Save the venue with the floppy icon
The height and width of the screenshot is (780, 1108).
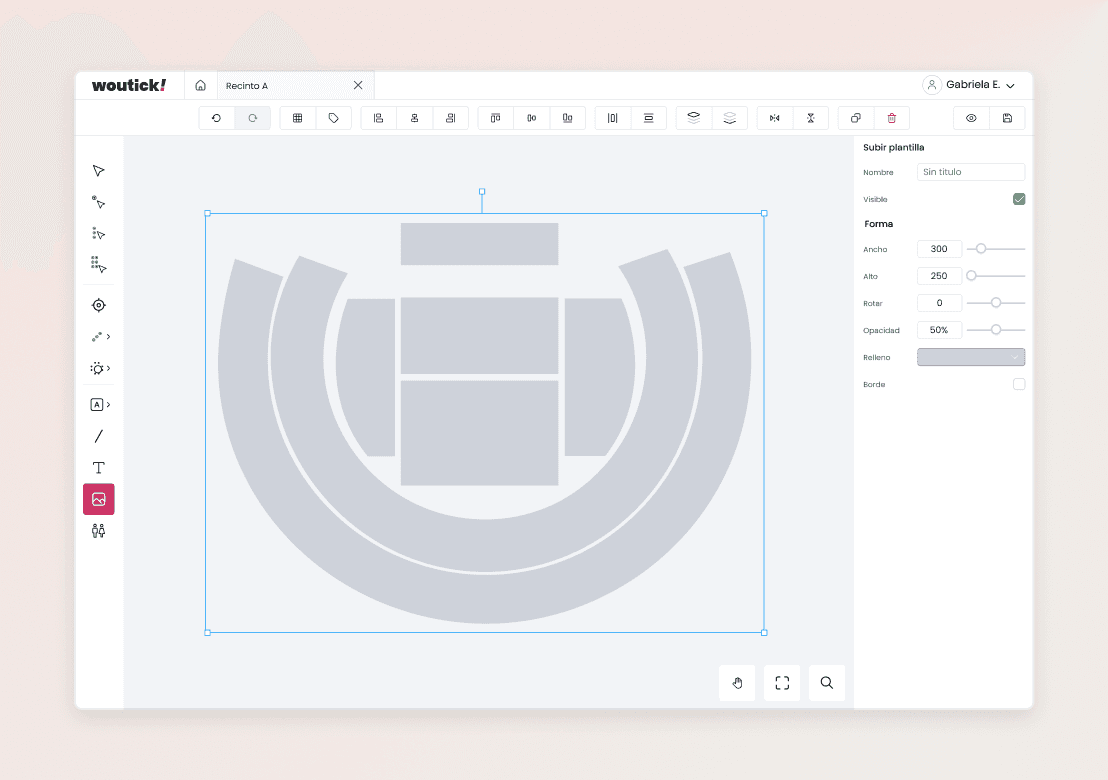pyautogui.click(x=1008, y=118)
